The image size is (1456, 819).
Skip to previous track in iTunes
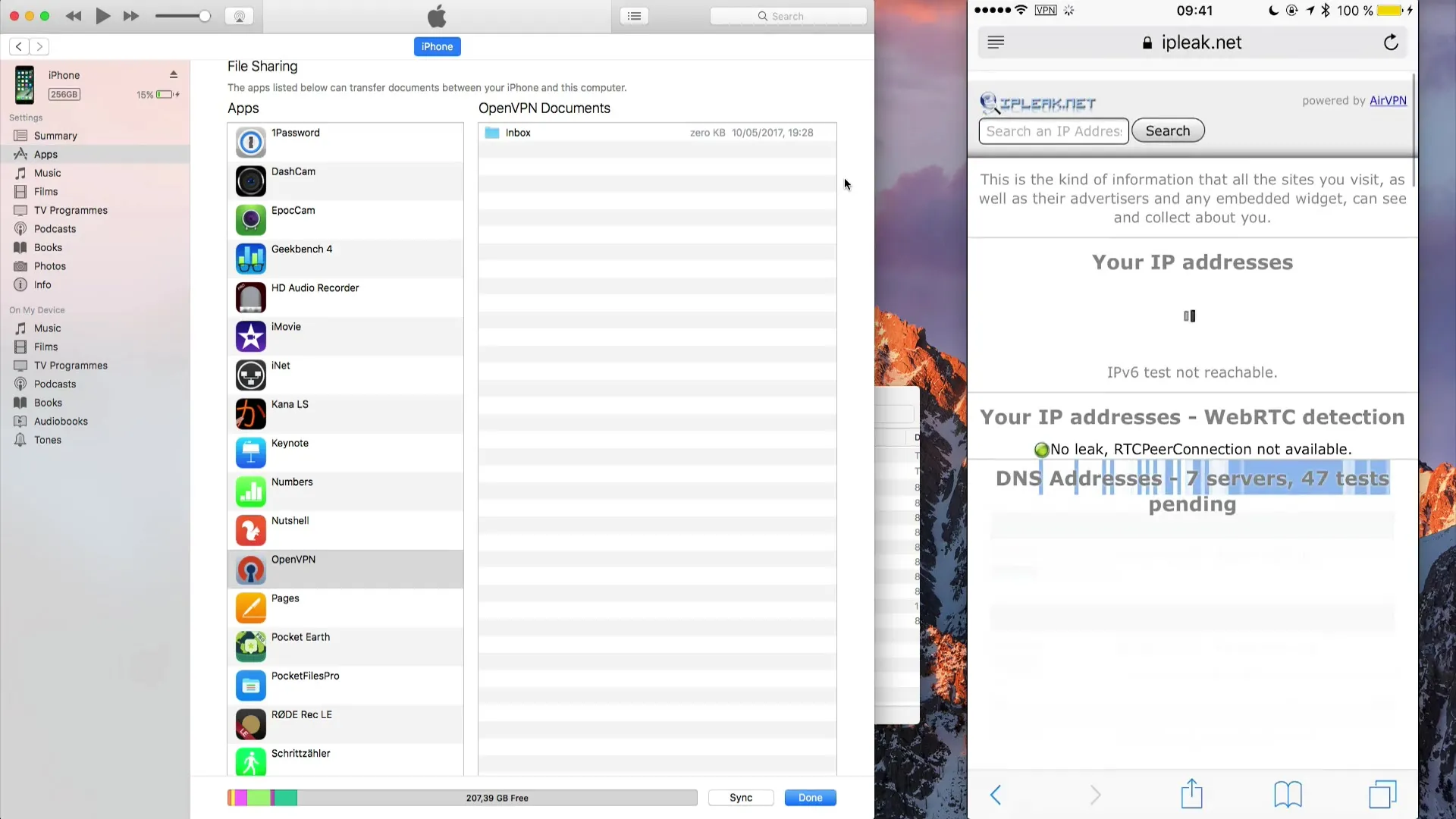(74, 16)
